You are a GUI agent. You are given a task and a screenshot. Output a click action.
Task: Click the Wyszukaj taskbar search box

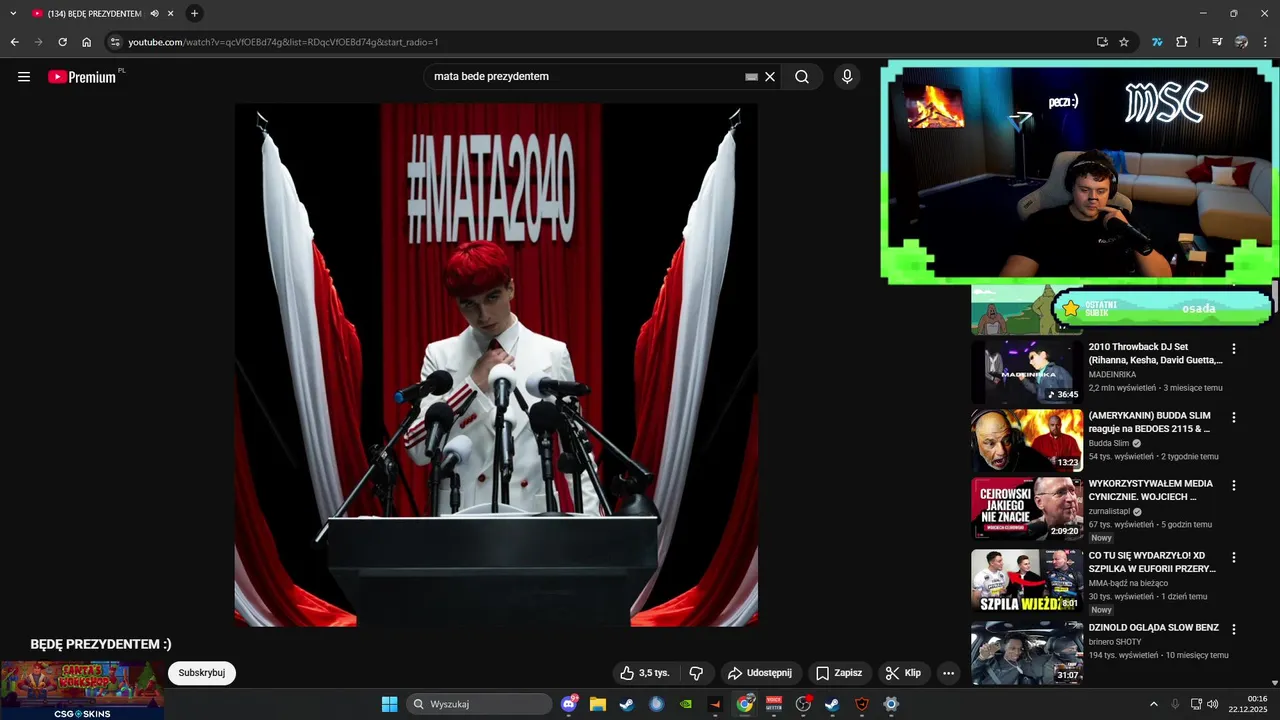pos(479,704)
